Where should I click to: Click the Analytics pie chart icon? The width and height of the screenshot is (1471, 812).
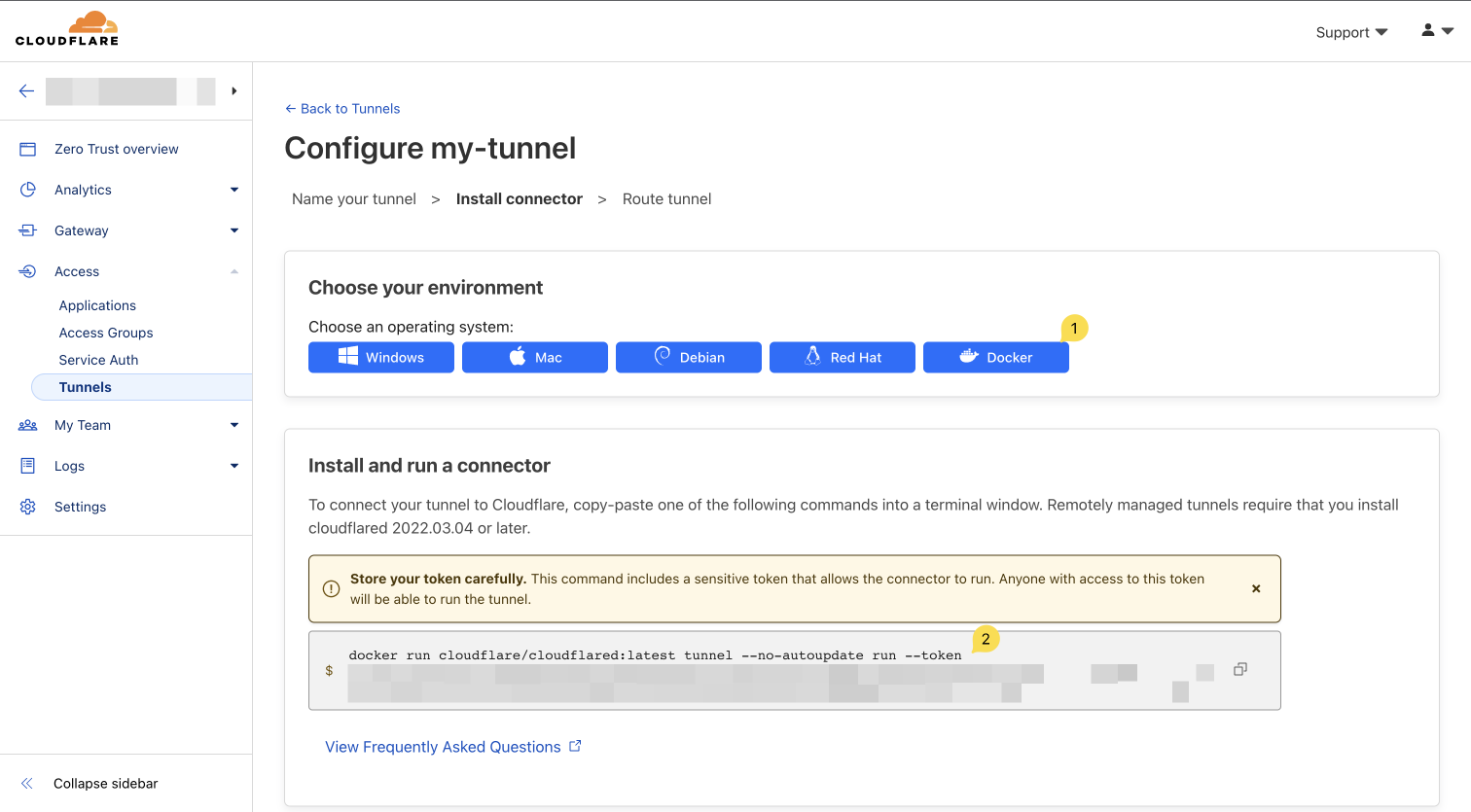pos(27,190)
